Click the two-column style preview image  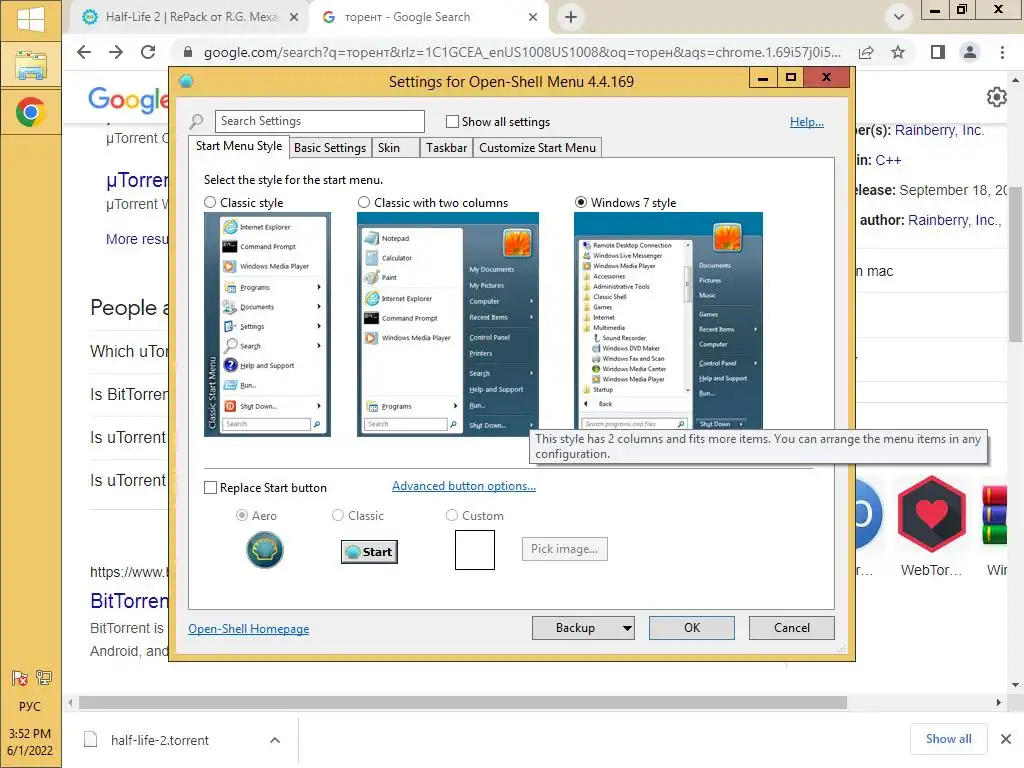(x=447, y=325)
